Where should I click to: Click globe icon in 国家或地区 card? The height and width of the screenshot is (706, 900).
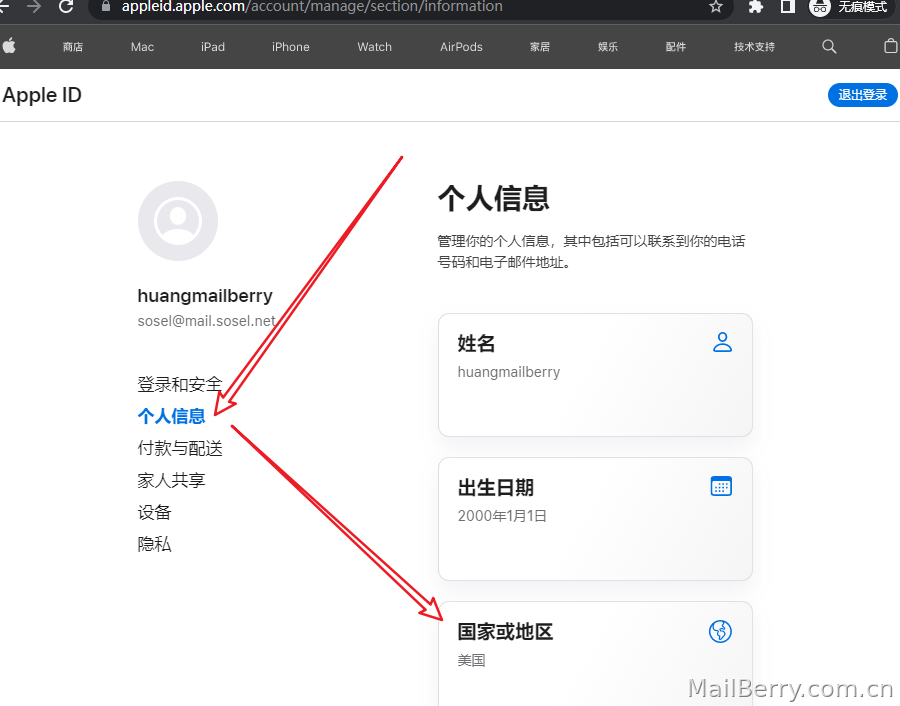click(x=720, y=631)
